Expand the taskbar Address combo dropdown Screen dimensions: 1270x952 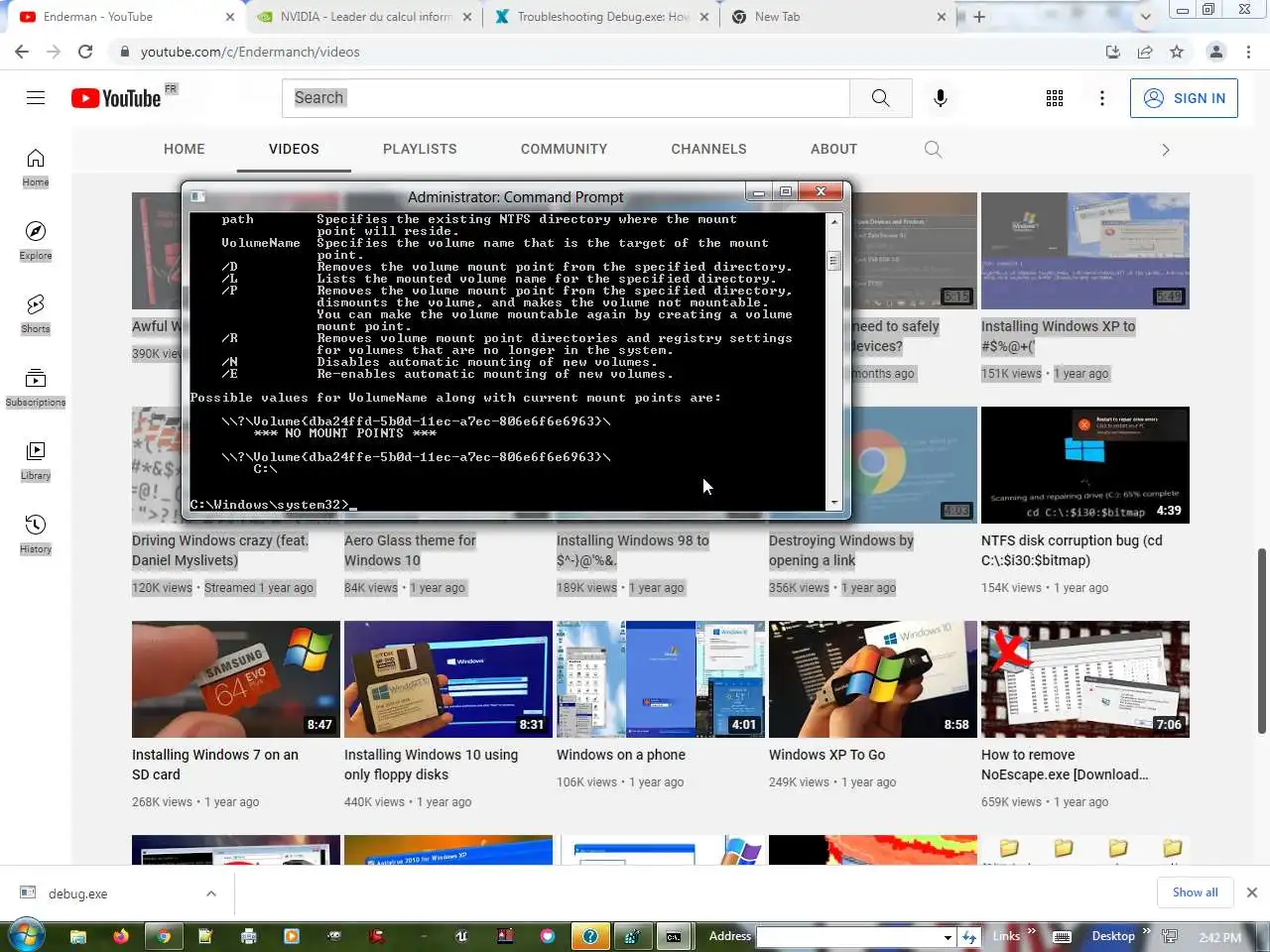pos(948,936)
